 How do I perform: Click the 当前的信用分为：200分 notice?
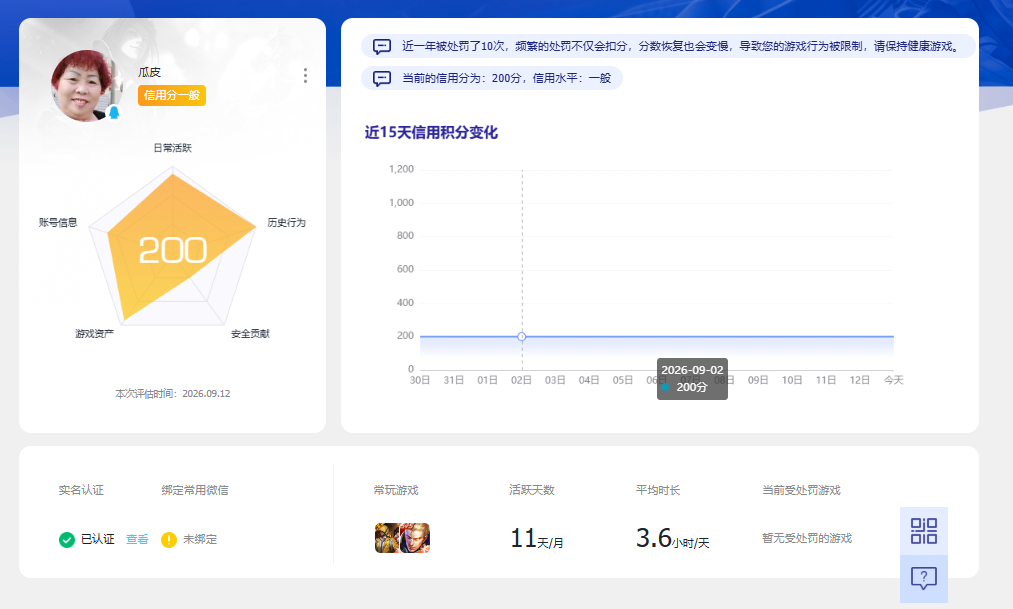tap(492, 78)
